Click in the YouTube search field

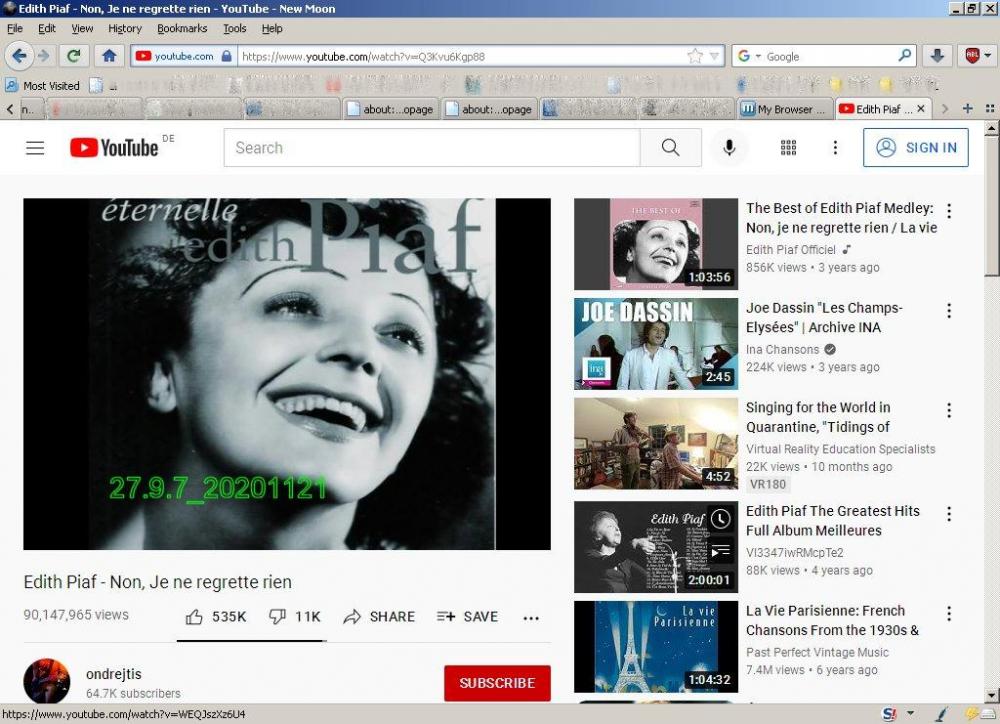pos(431,148)
